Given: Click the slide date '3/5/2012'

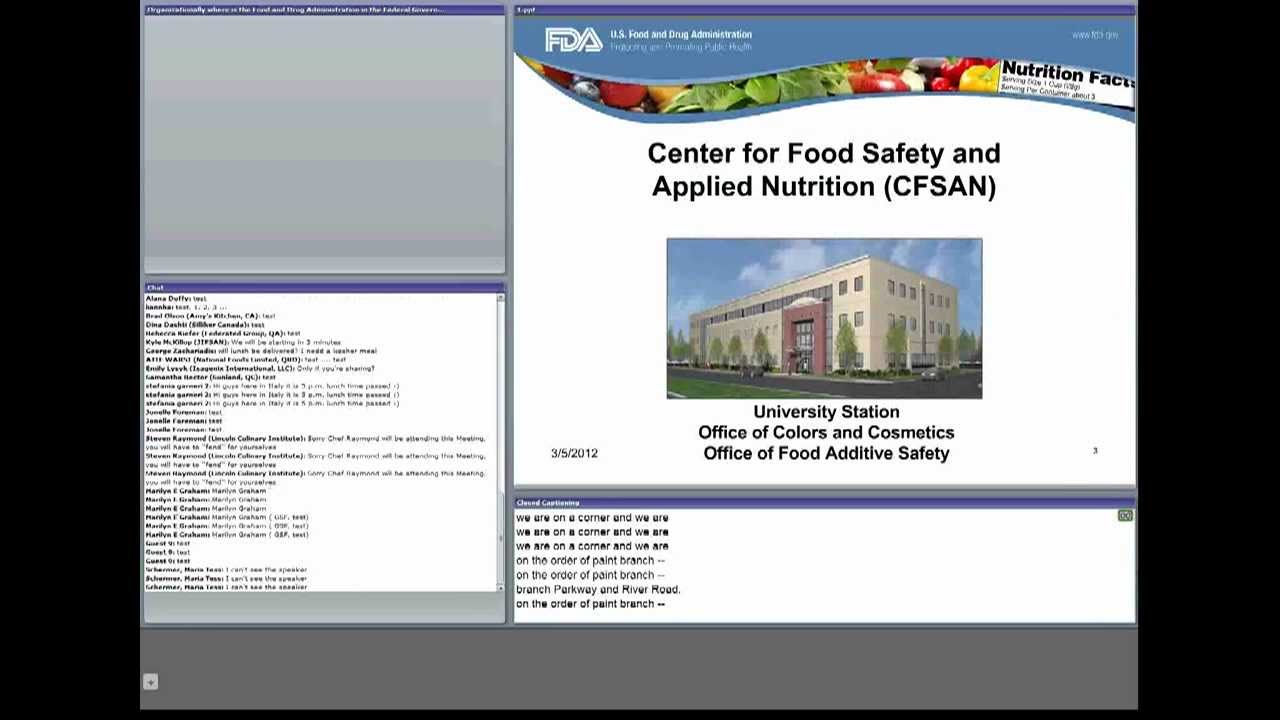Looking at the screenshot, I should [574, 453].
